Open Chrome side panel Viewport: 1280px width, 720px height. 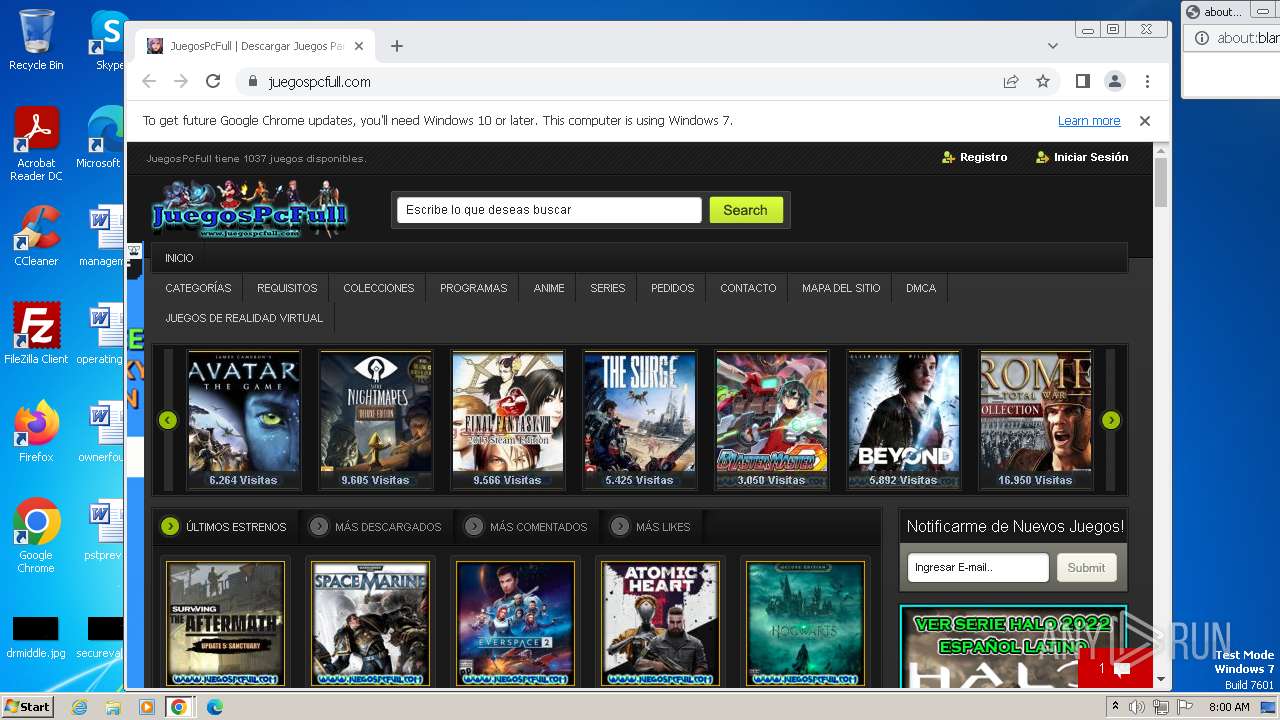tap(1082, 81)
